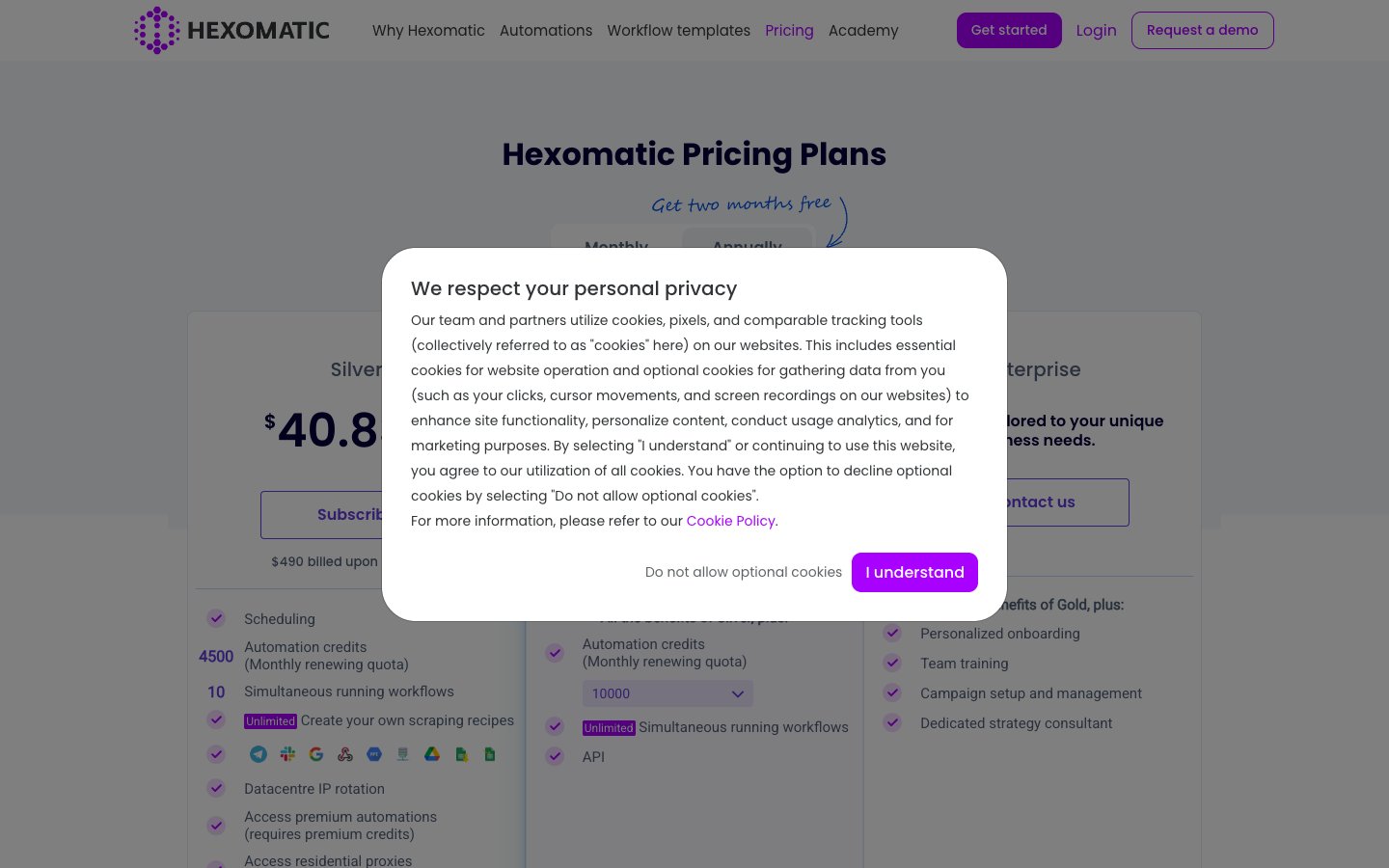Open the Automations nav menu
The image size is (1389, 868).
pos(546,30)
